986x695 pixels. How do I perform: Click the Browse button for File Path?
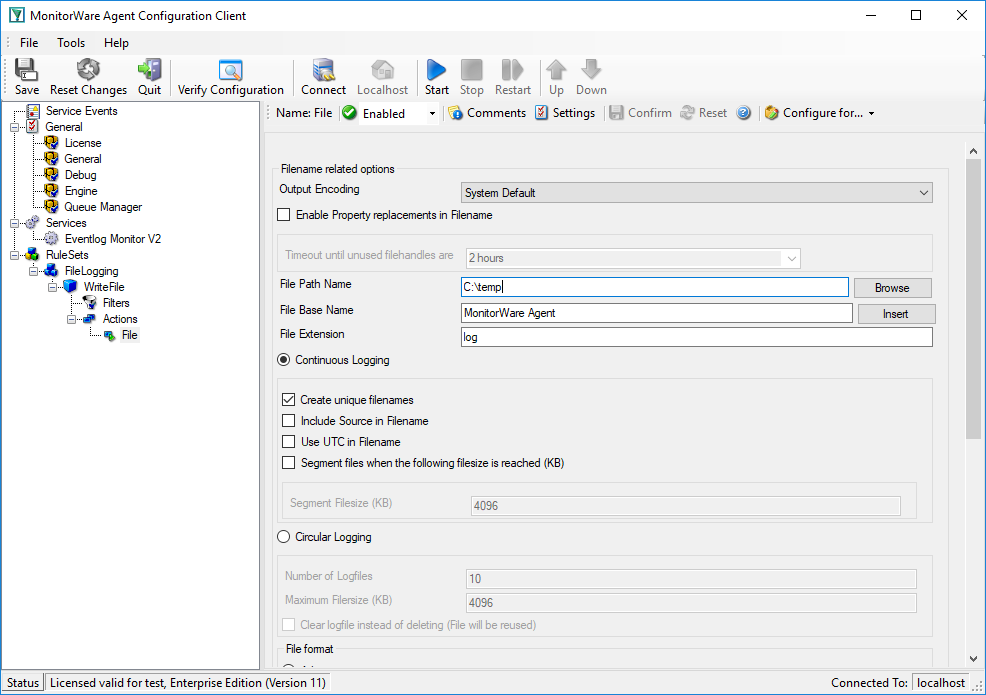point(892,287)
